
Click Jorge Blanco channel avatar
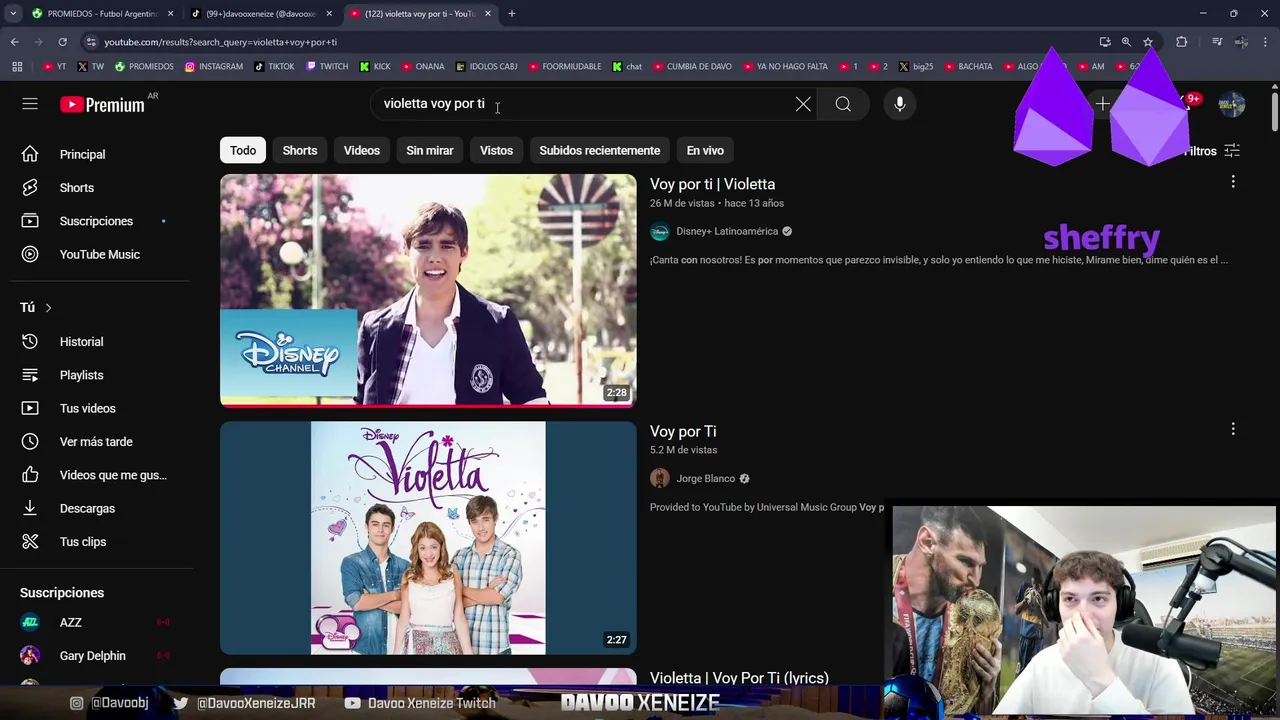click(x=659, y=478)
